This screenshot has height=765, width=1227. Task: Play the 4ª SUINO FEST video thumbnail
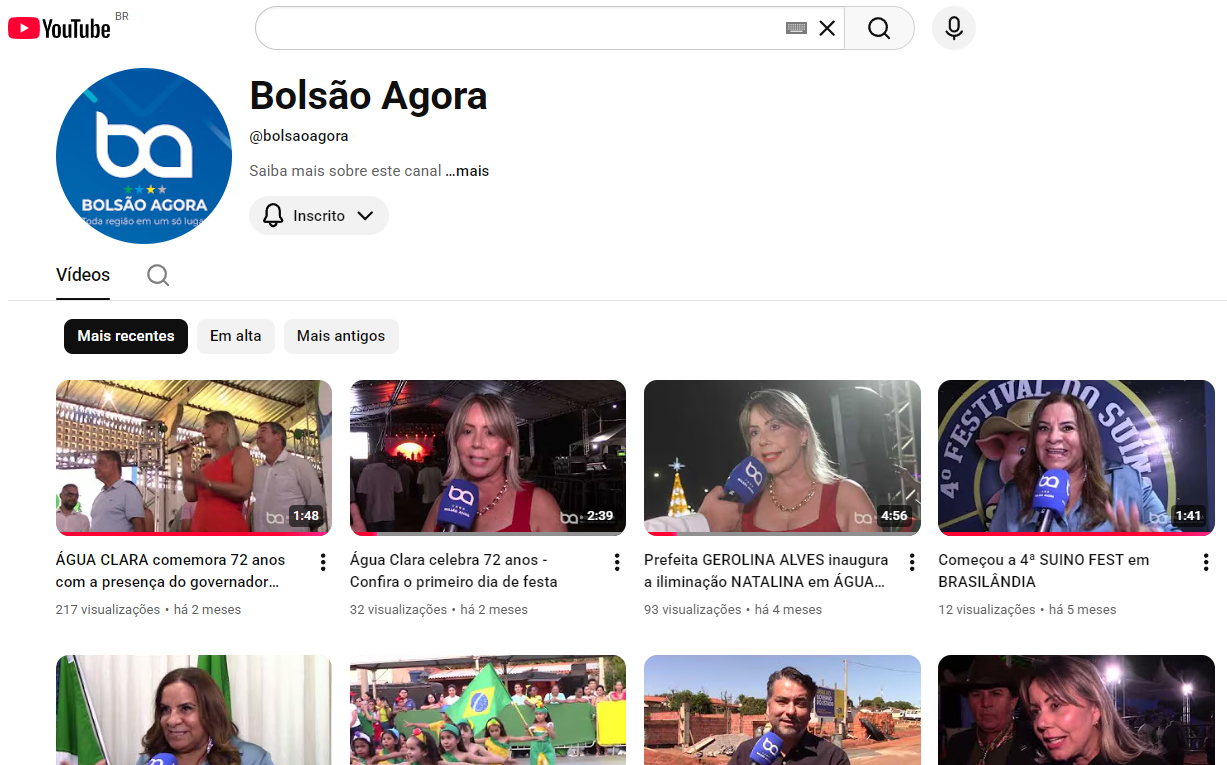pyautogui.click(x=1076, y=458)
